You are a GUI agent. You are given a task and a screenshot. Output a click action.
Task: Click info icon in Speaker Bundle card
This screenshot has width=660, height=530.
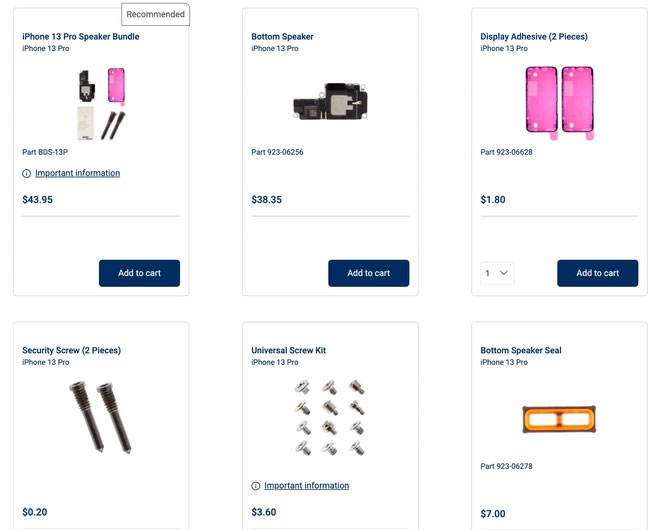(x=26, y=173)
